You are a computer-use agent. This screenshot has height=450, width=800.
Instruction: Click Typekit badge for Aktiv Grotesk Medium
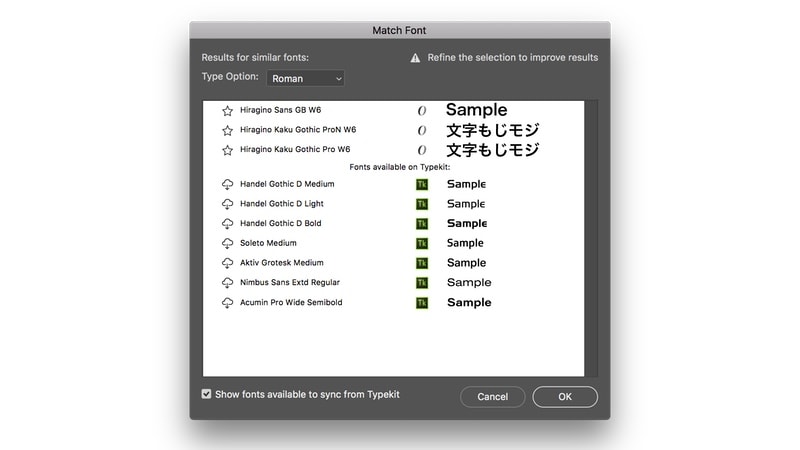click(x=421, y=263)
